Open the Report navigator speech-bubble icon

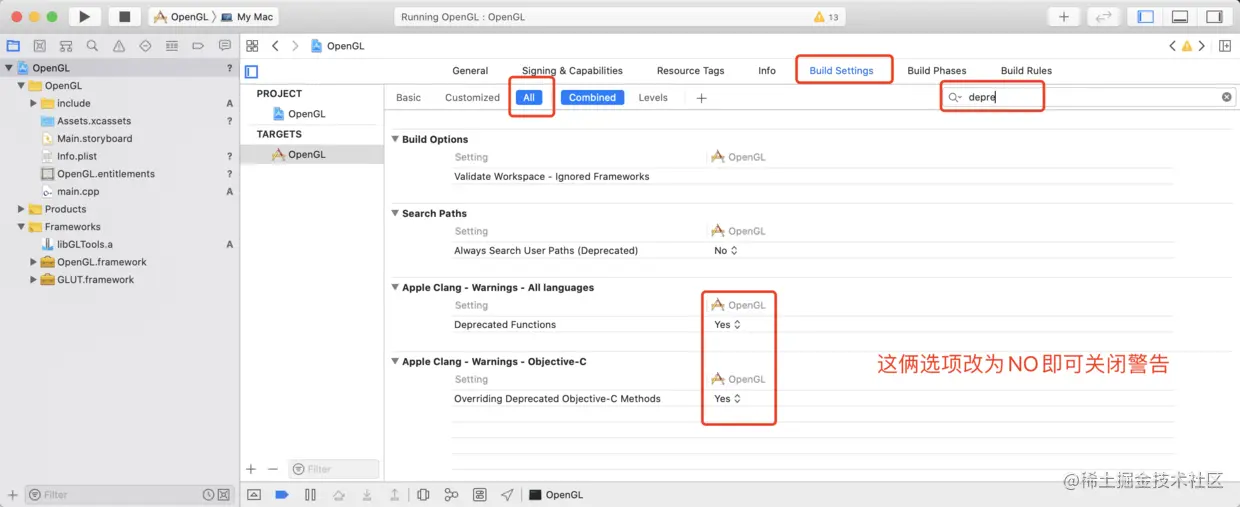[225, 46]
